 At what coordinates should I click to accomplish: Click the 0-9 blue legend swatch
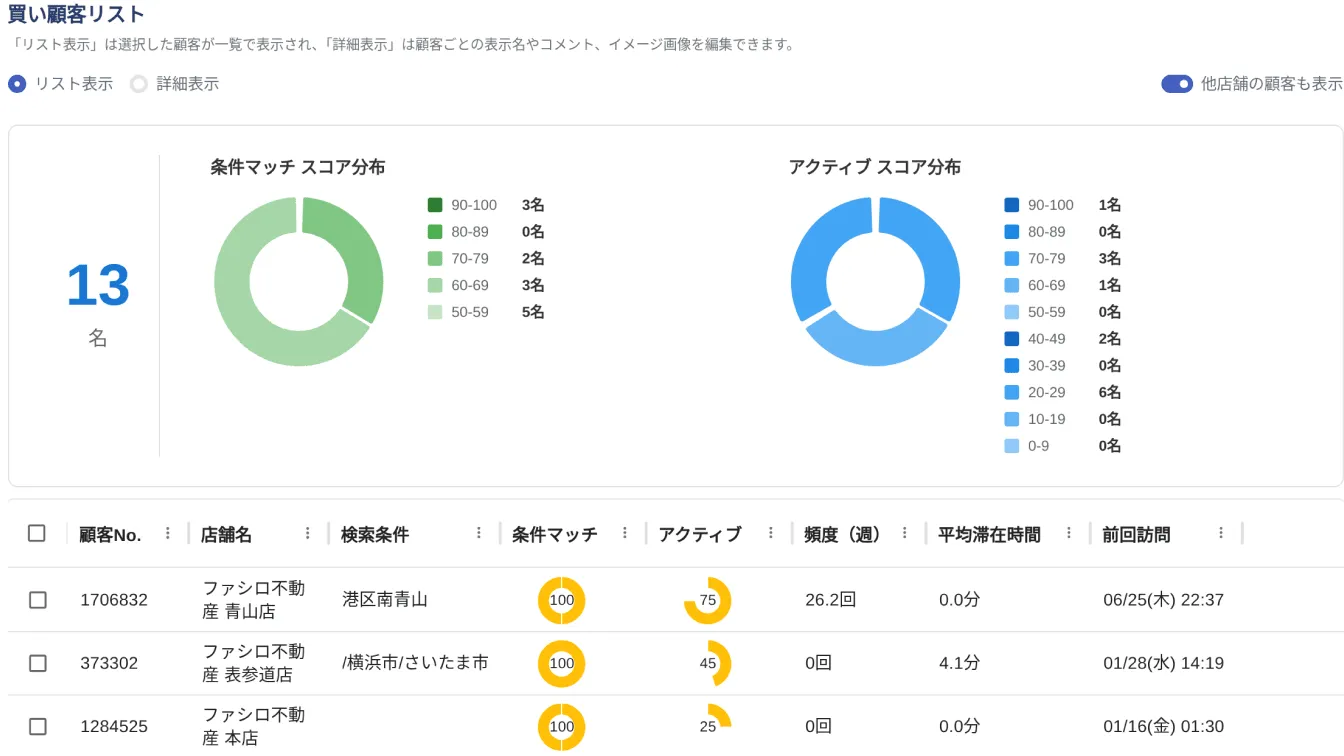pyautogui.click(x=1012, y=446)
